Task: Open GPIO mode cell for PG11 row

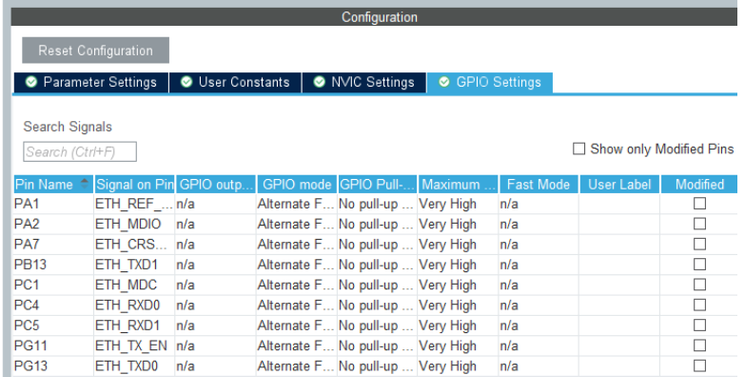Action: [x=296, y=346]
